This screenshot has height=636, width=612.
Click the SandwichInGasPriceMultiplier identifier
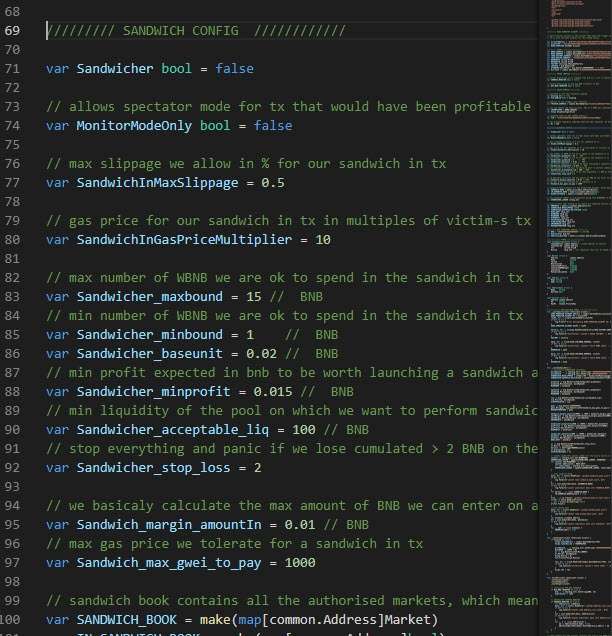pyautogui.click(x=185, y=240)
